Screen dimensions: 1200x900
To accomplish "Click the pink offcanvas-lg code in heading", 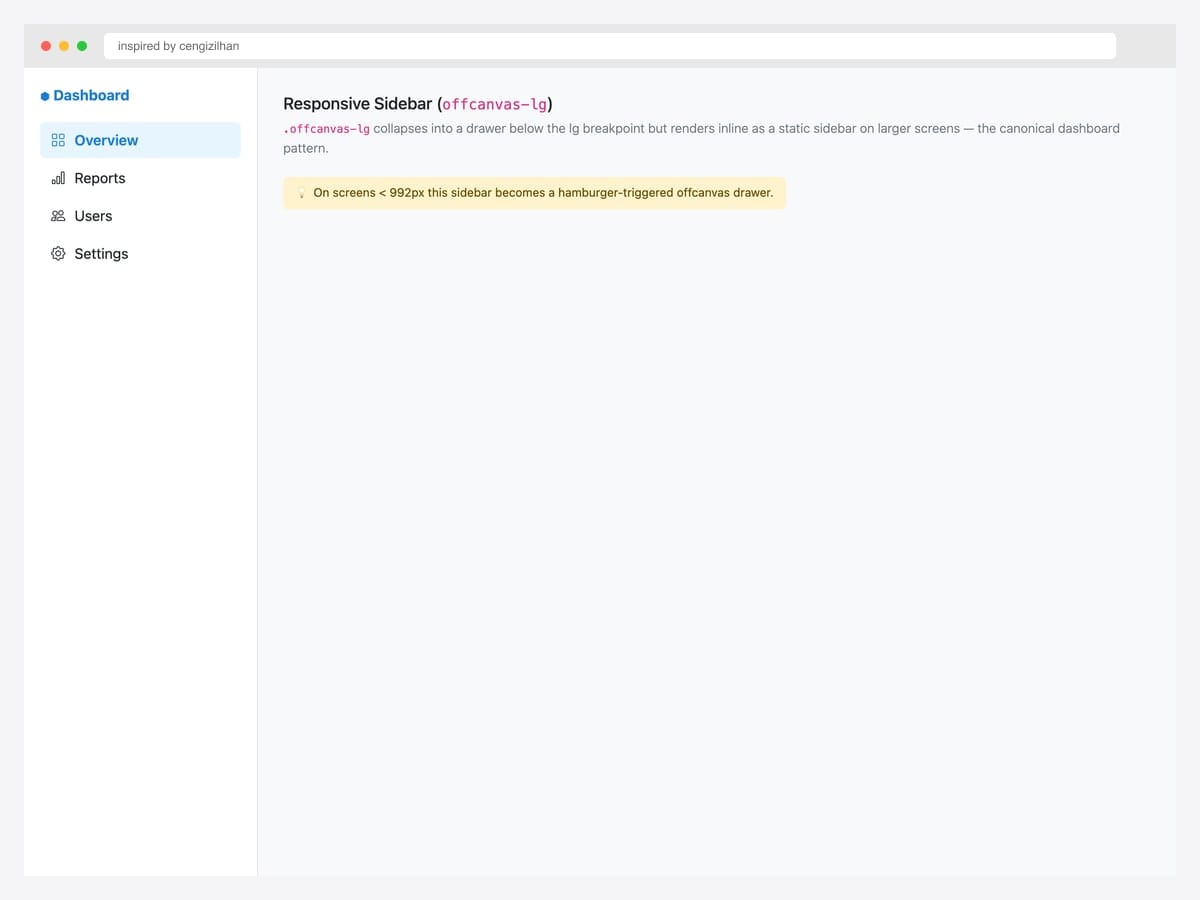I will coord(494,104).
